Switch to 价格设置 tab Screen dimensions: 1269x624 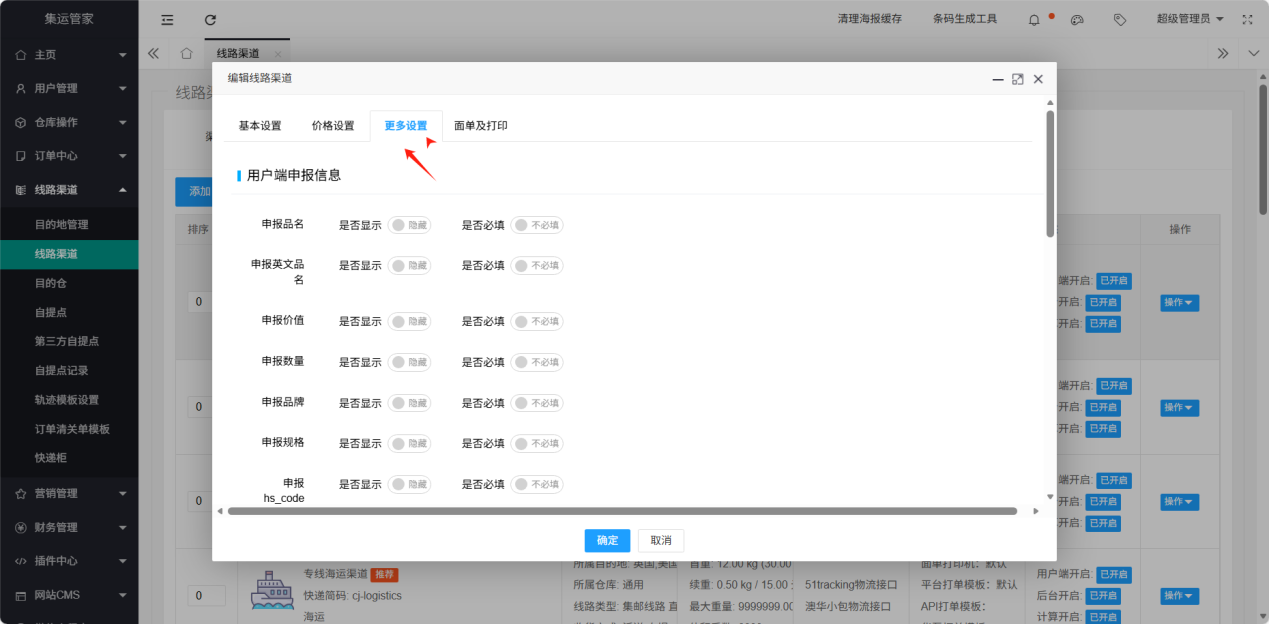click(333, 126)
